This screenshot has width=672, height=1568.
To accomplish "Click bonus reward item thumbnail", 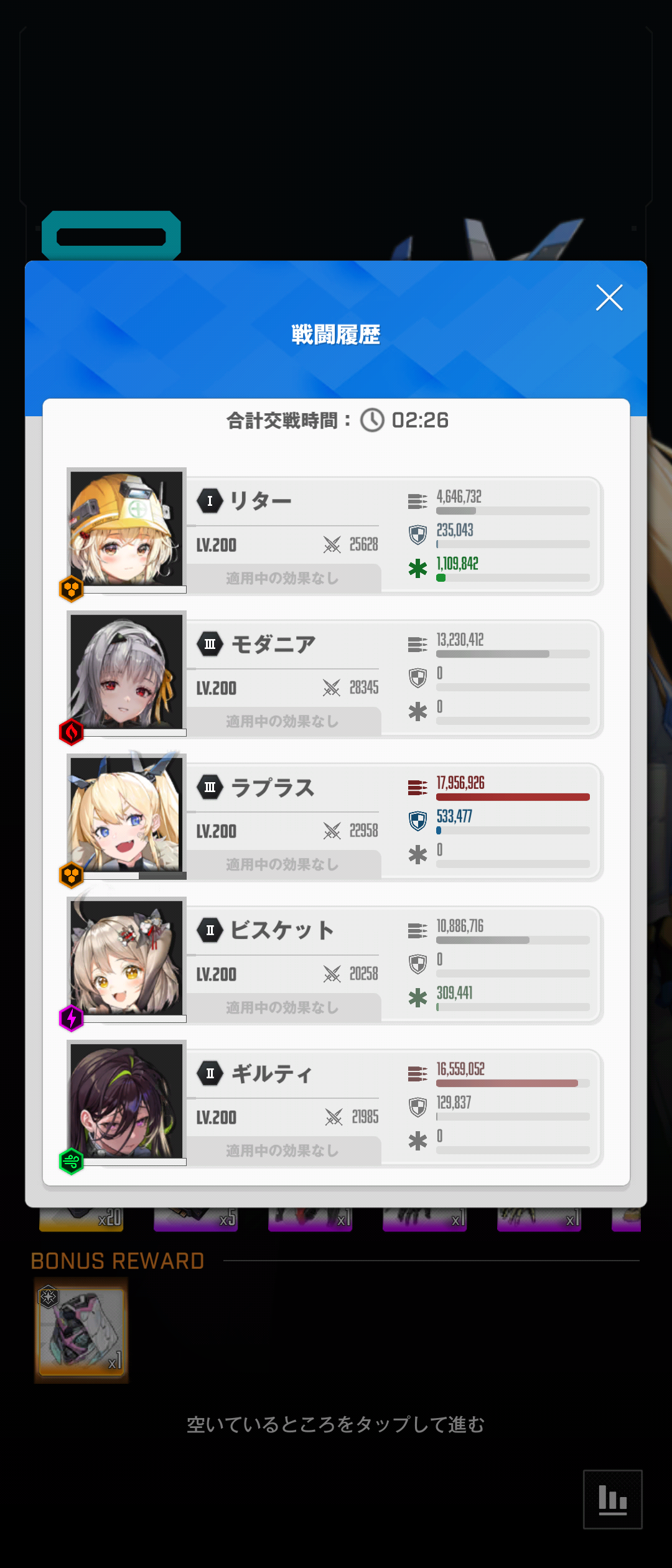I will (82, 1330).
